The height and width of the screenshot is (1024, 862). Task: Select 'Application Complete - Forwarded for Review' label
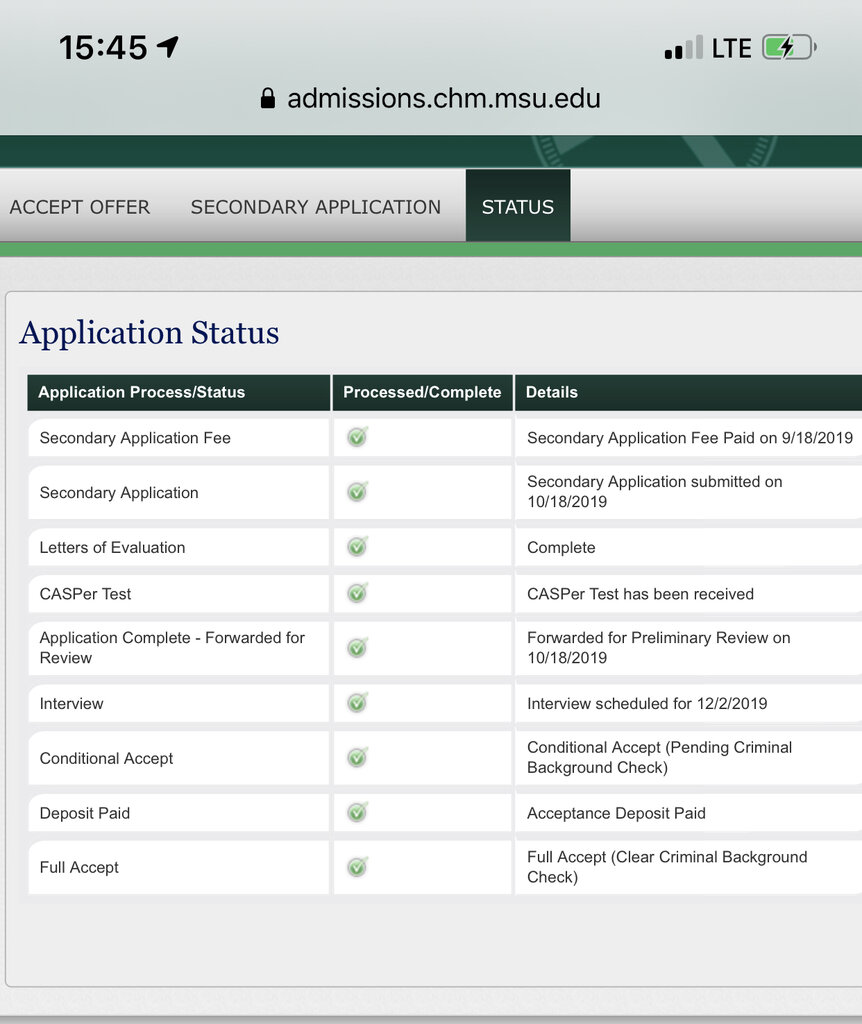172,648
